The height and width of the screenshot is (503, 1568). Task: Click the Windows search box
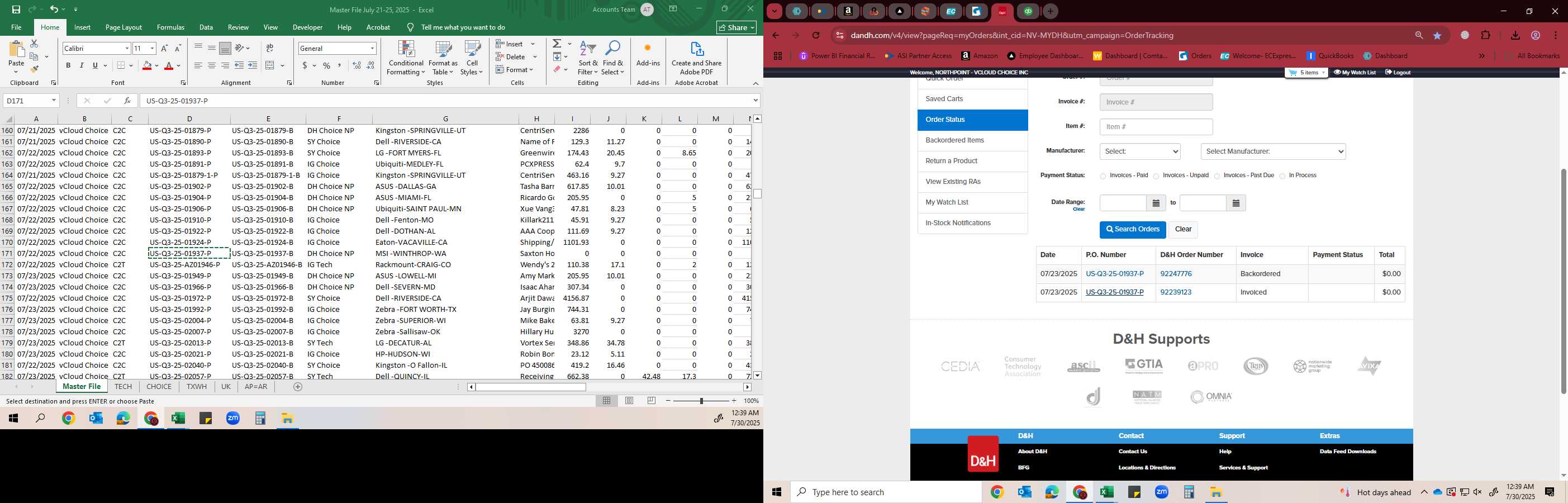pyautogui.click(x=886, y=492)
